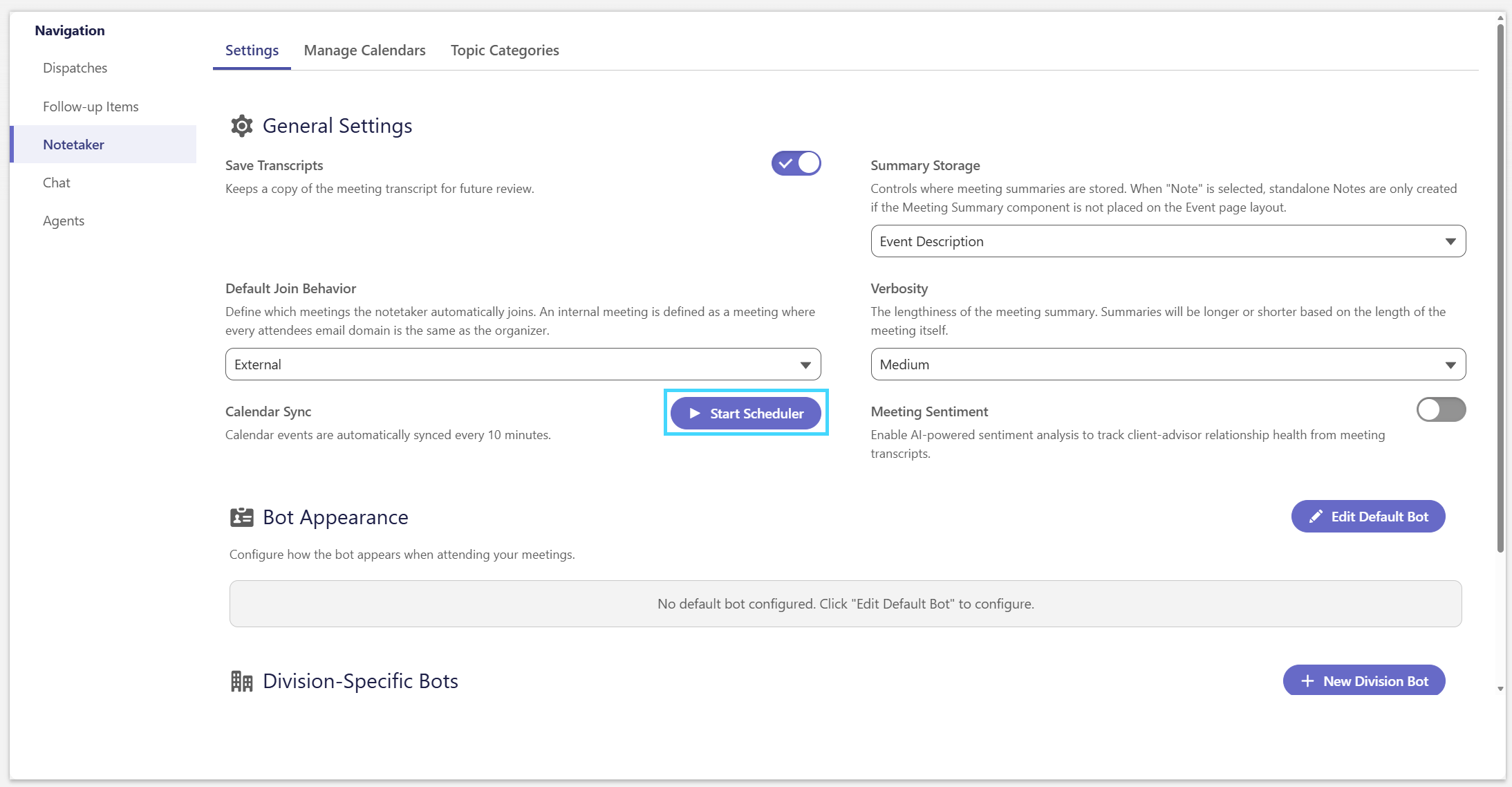Open Dispatches in the navigation
The height and width of the screenshot is (787, 1512).
point(103,68)
